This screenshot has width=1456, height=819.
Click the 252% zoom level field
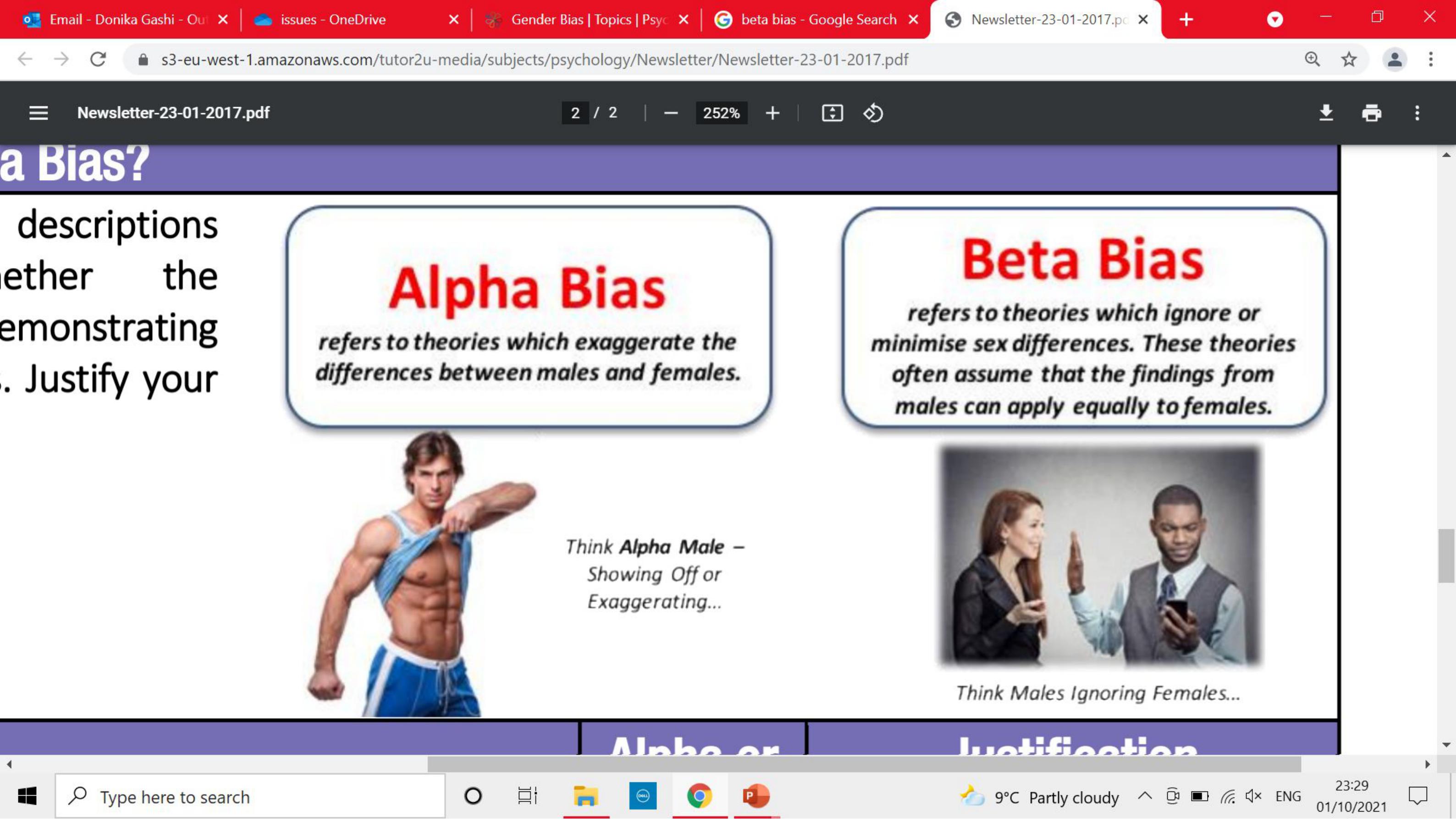click(721, 113)
